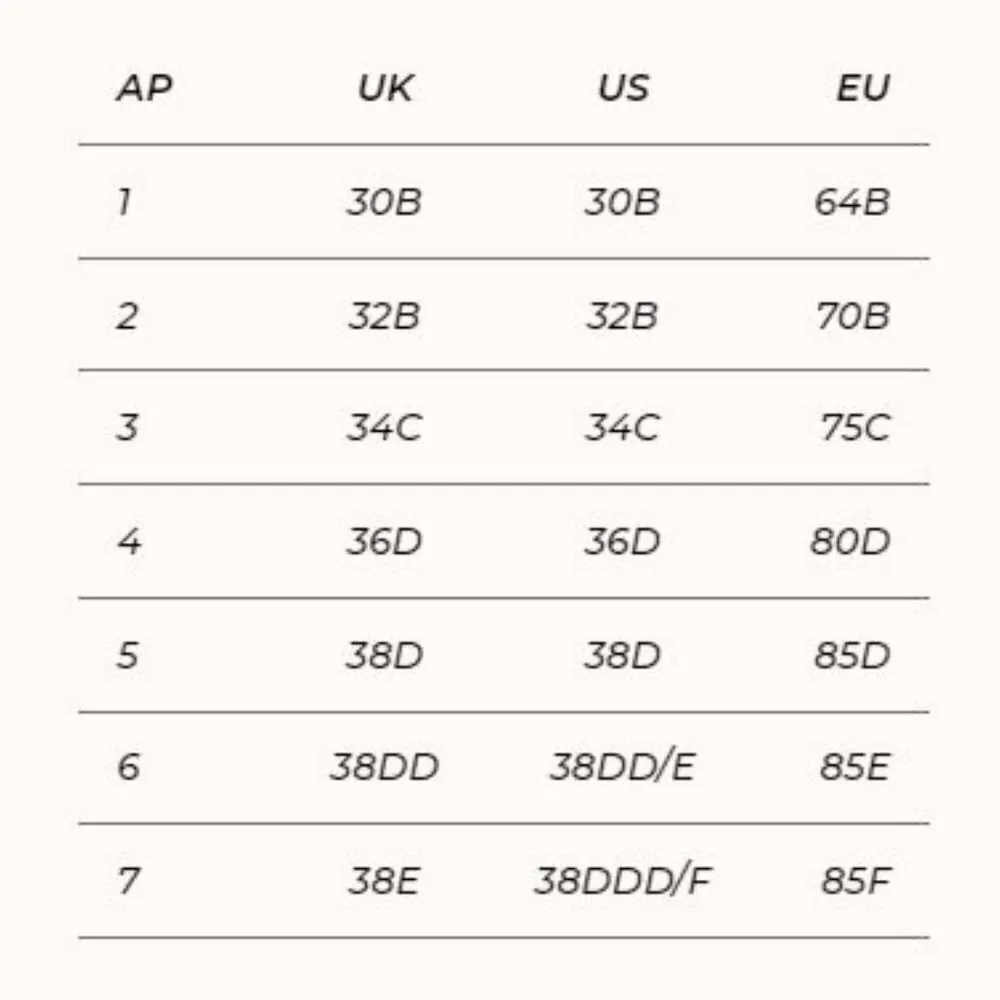
Task: Select the US 38DDD/F cell
Action: [622, 881]
